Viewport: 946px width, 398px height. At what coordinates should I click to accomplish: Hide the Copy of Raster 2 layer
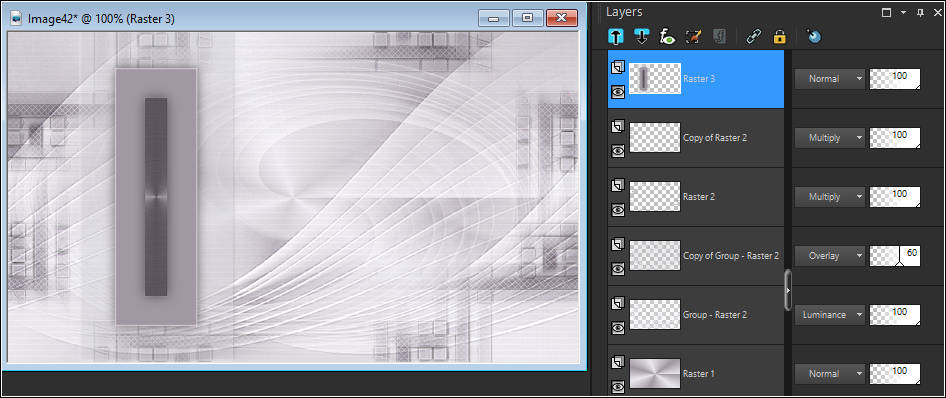[x=618, y=151]
